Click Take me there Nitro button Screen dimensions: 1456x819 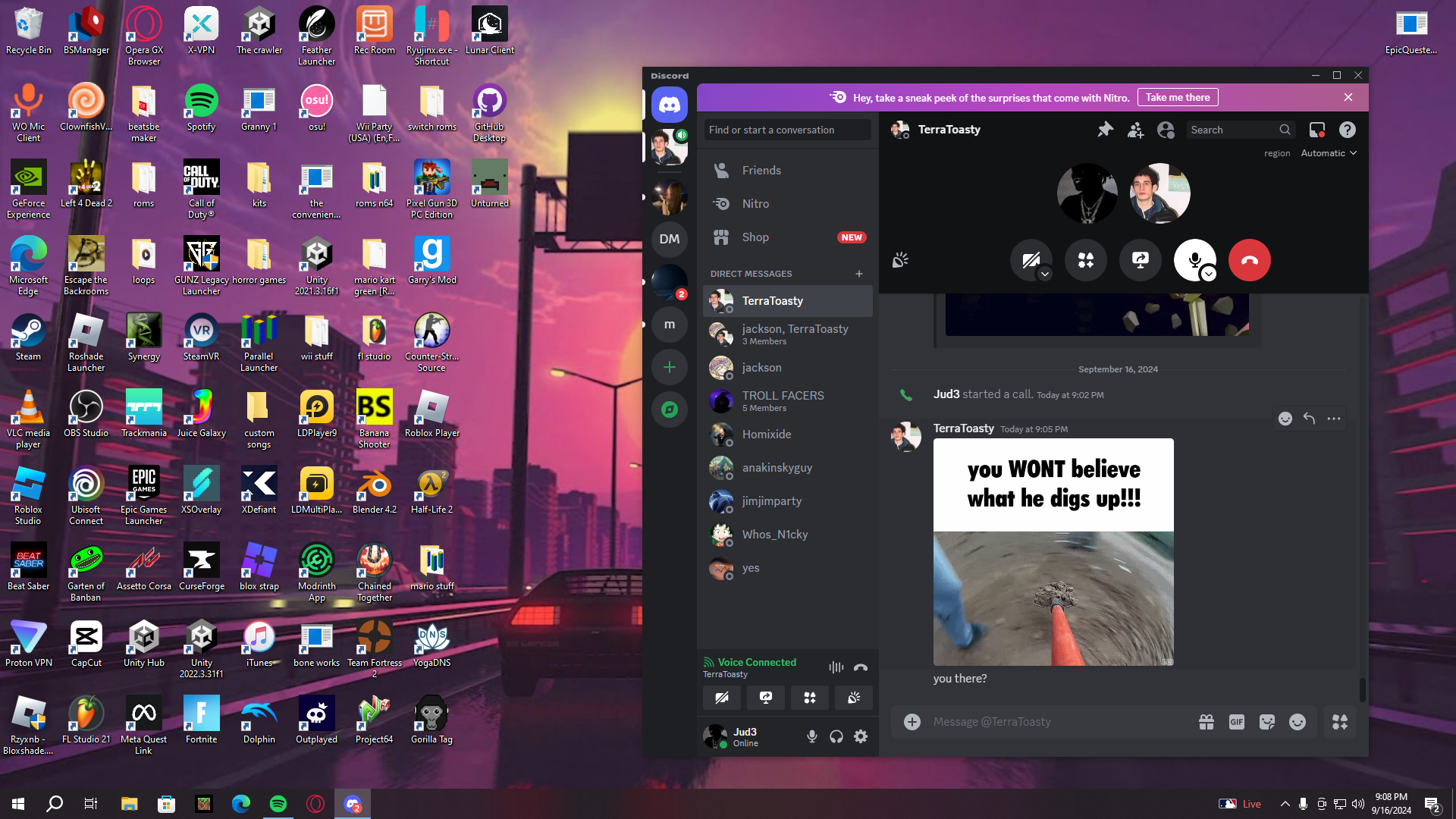[1178, 97]
